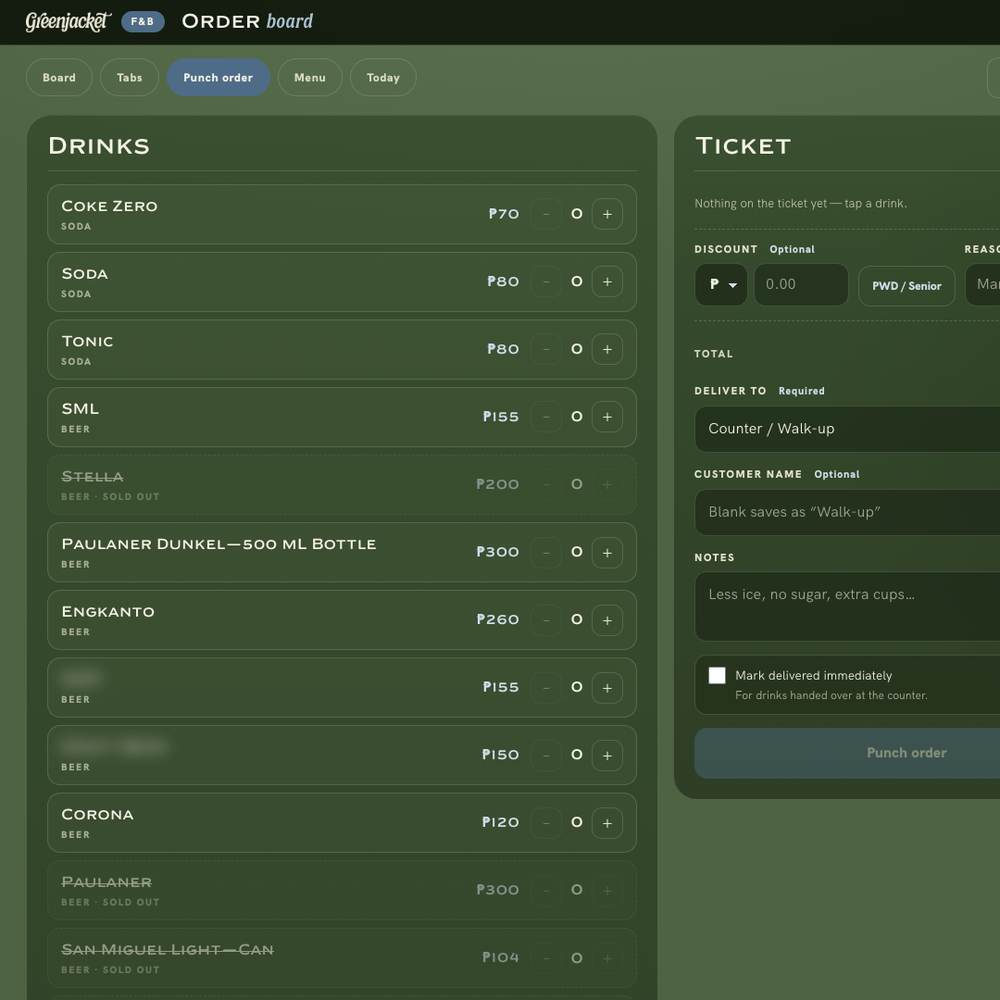This screenshot has width=1000, height=1000.
Task: Submit with the Punch order button
Action: [x=848, y=753]
